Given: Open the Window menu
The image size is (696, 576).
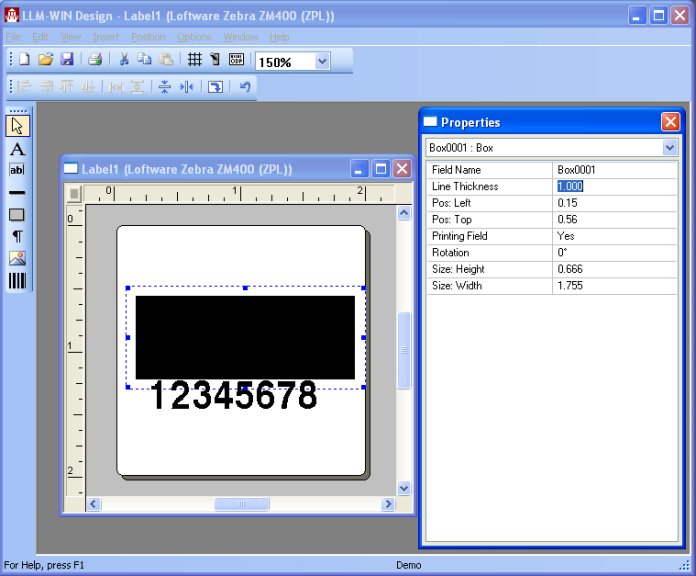Looking at the screenshot, I should [x=241, y=37].
